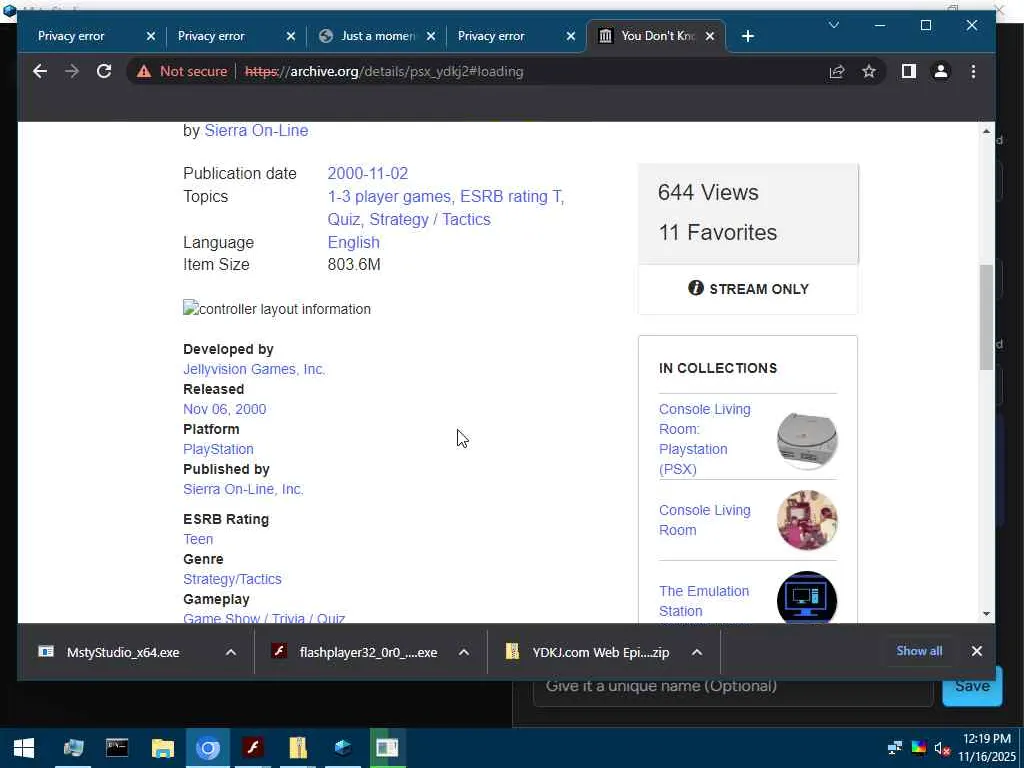Viewport: 1024px width, 768px height.
Task: Open the ESRB rating T topic
Action: [511, 196]
